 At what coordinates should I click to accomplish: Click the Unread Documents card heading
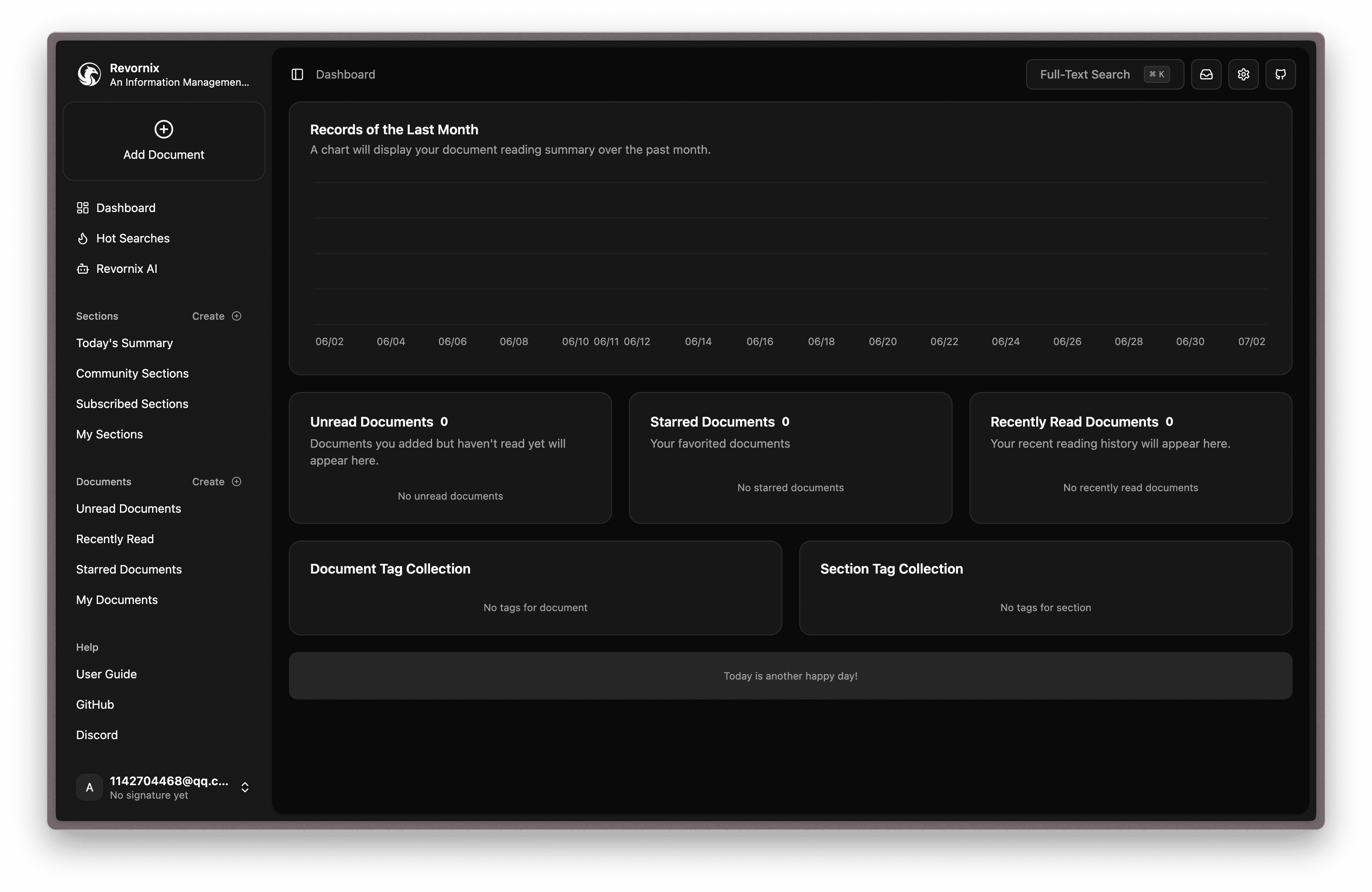371,422
